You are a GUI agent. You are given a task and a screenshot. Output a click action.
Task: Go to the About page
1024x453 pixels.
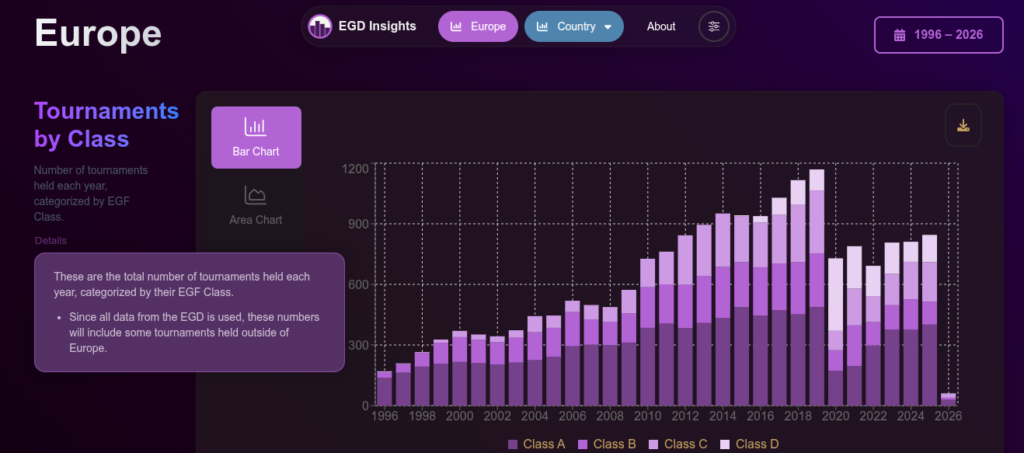tap(661, 26)
